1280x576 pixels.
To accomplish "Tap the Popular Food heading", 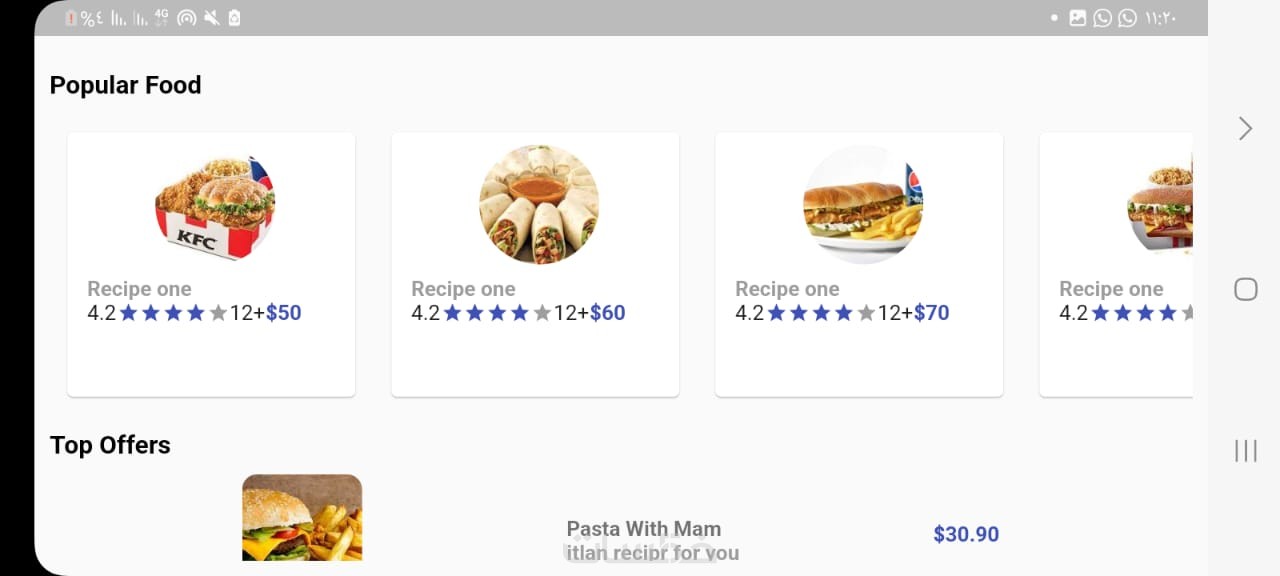I will click(126, 86).
